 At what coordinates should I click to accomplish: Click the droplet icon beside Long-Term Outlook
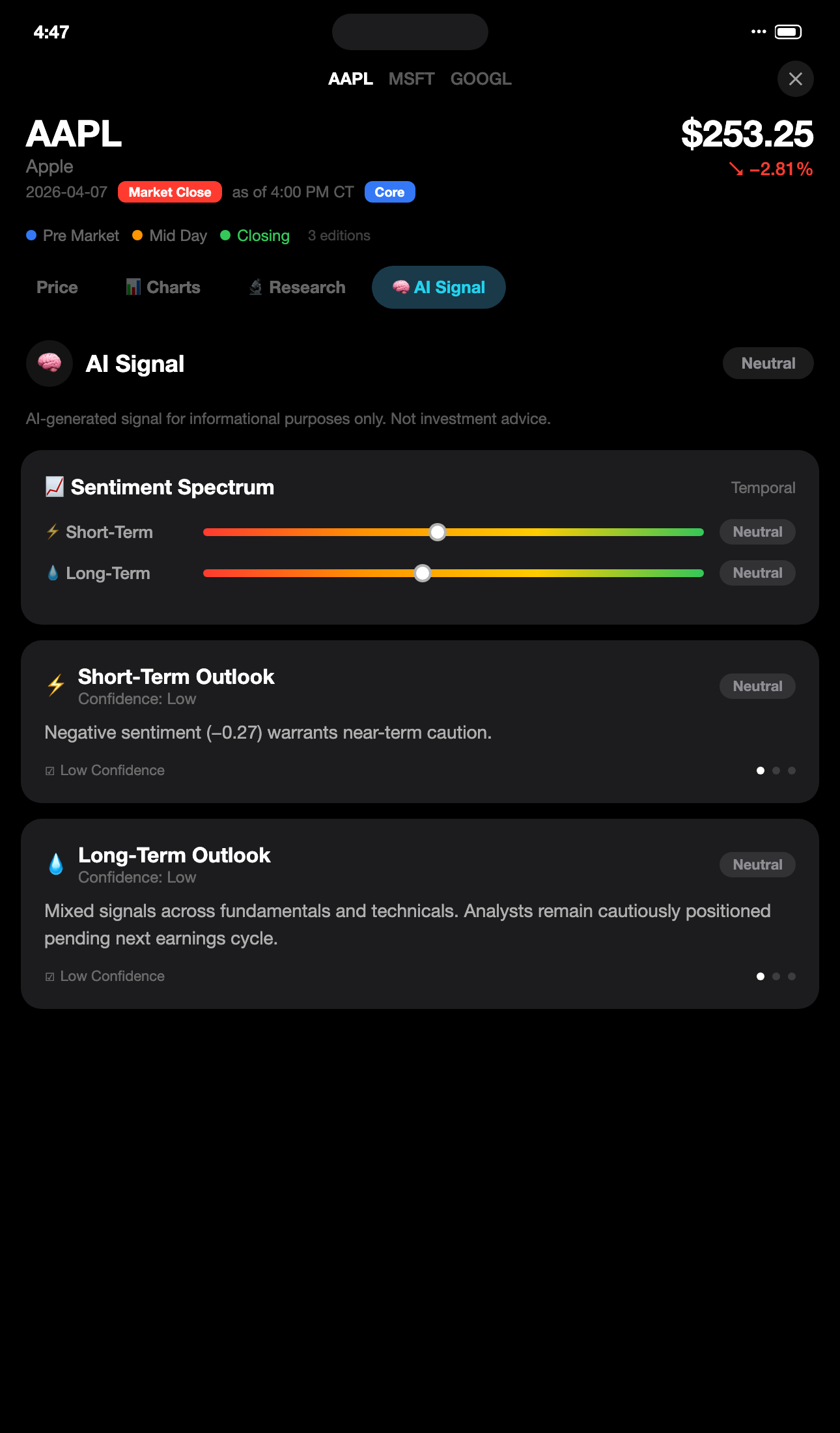pyautogui.click(x=55, y=863)
